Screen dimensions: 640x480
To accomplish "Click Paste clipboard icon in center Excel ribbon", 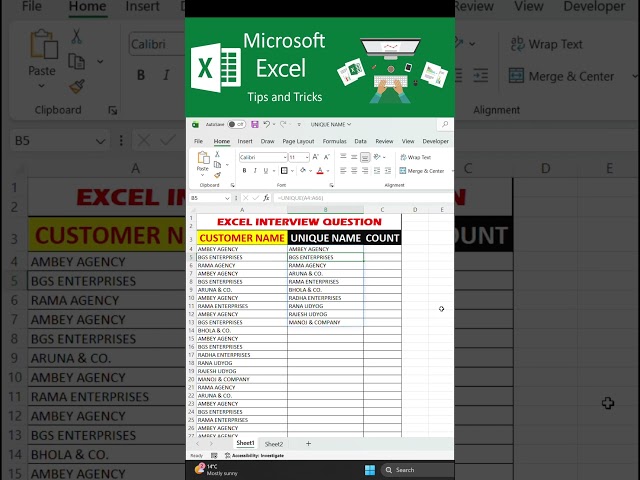I will [x=203, y=157].
